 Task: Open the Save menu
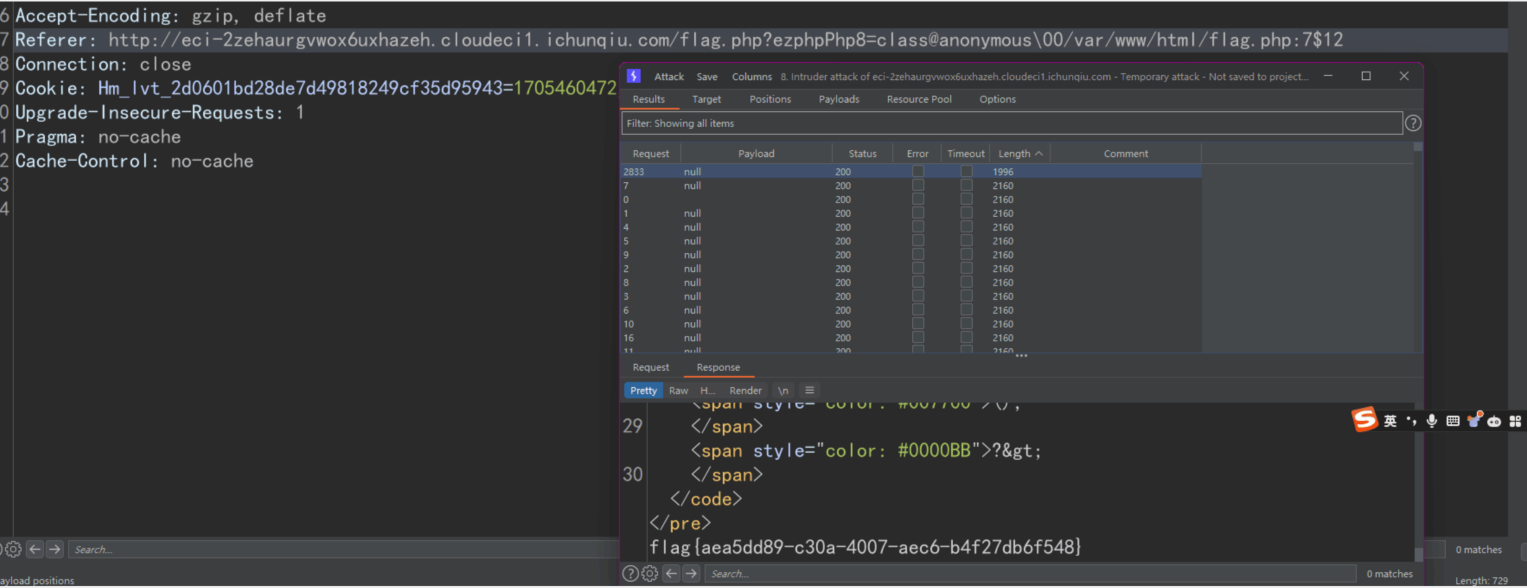(707, 77)
